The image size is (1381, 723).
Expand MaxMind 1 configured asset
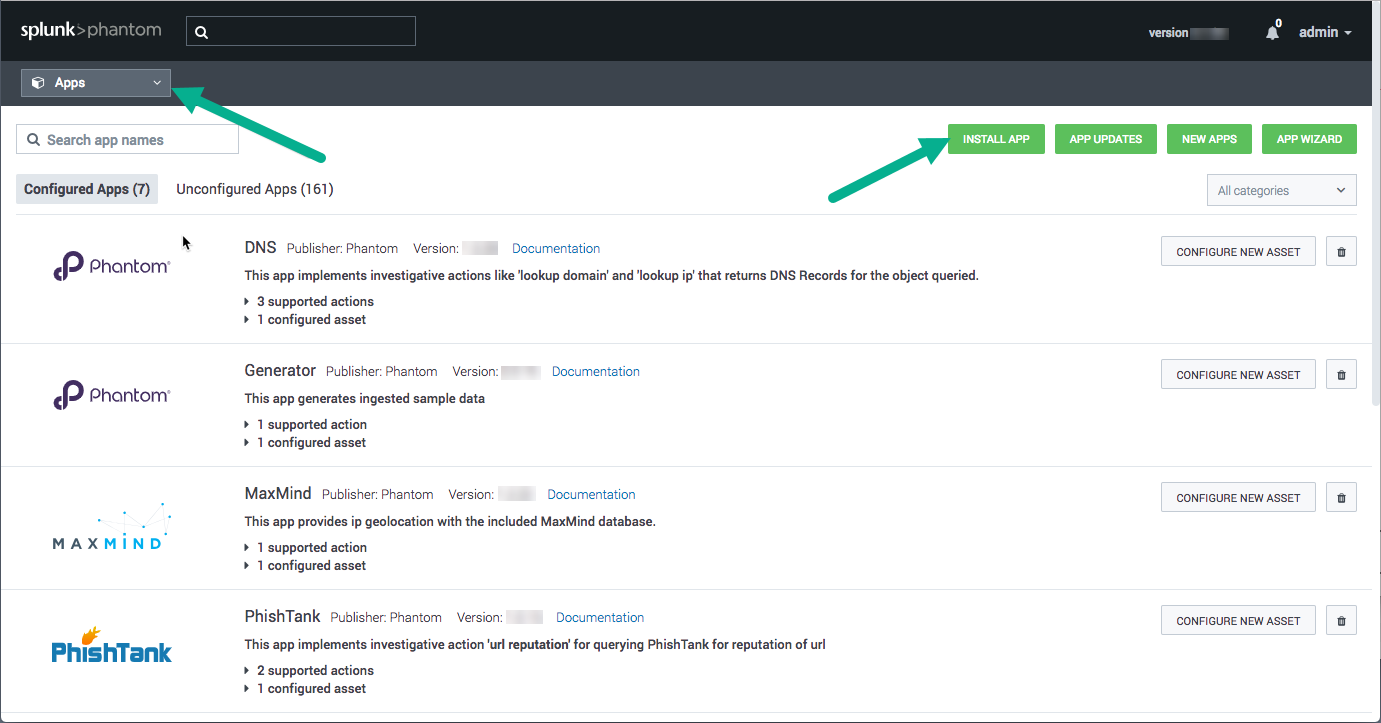305,565
